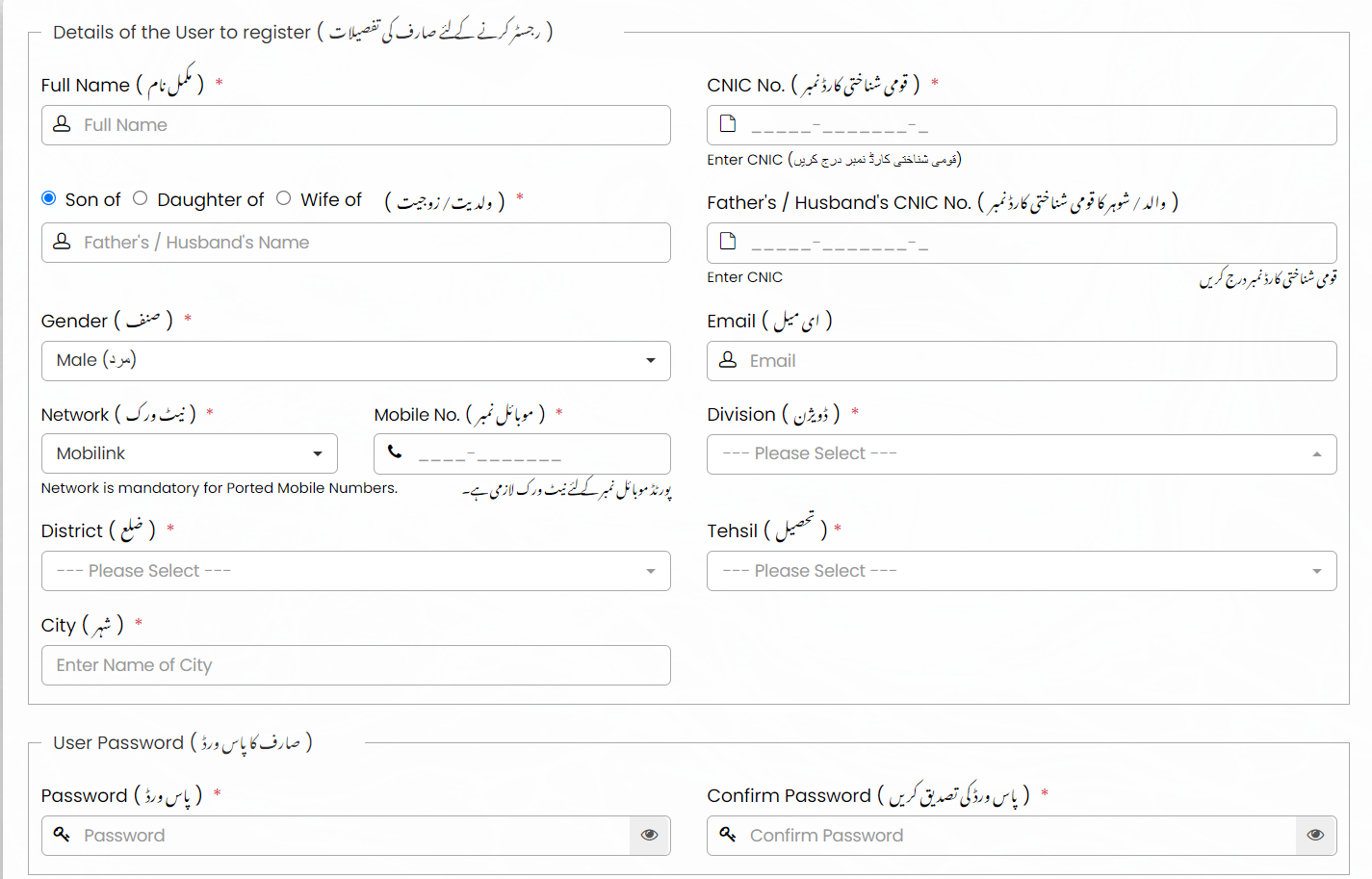1372x879 pixels.
Task: Click the Tehsil dropdown caret arrow
Action: tap(1317, 572)
